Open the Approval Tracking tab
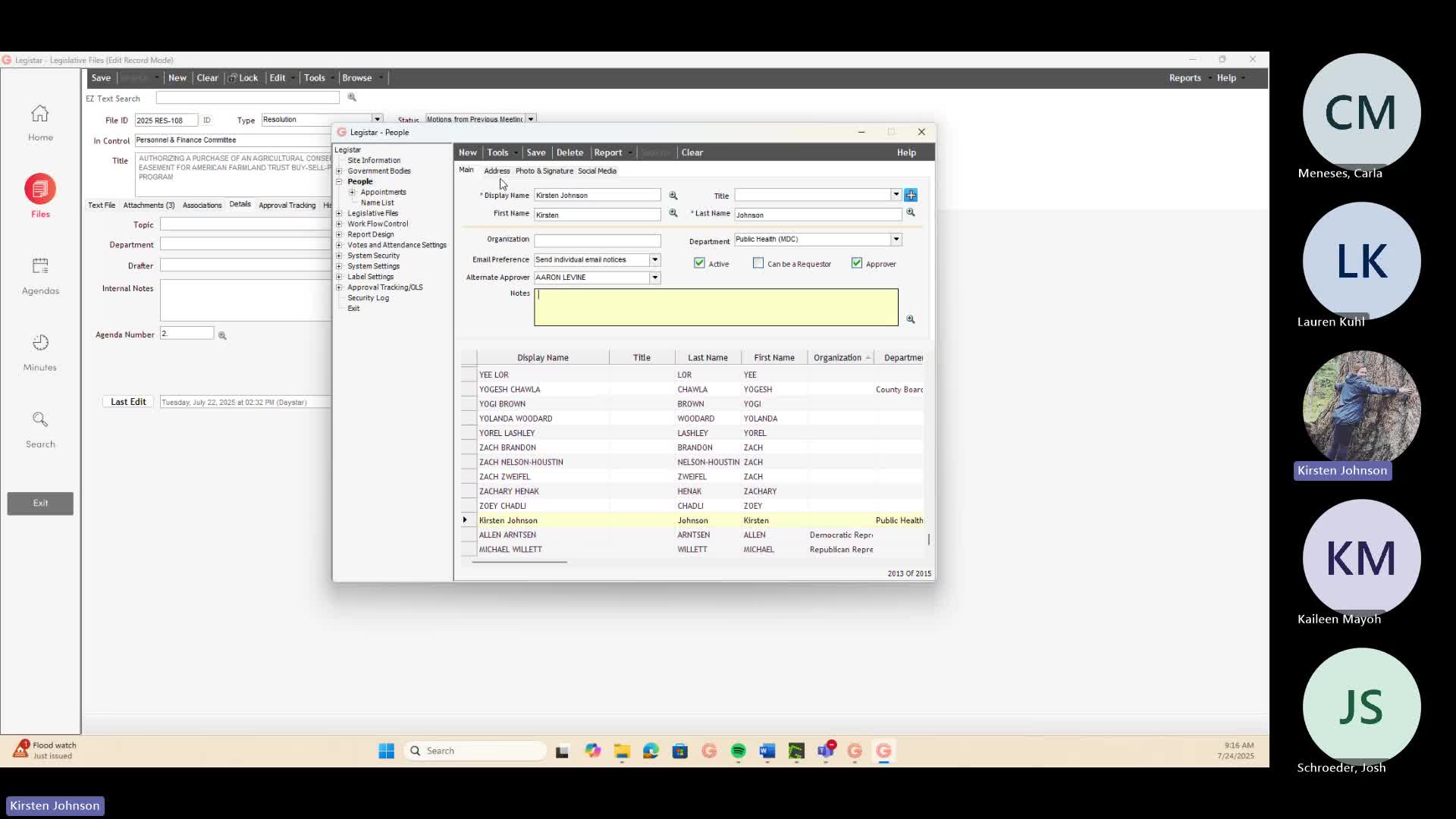1456x819 pixels. (287, 206)
